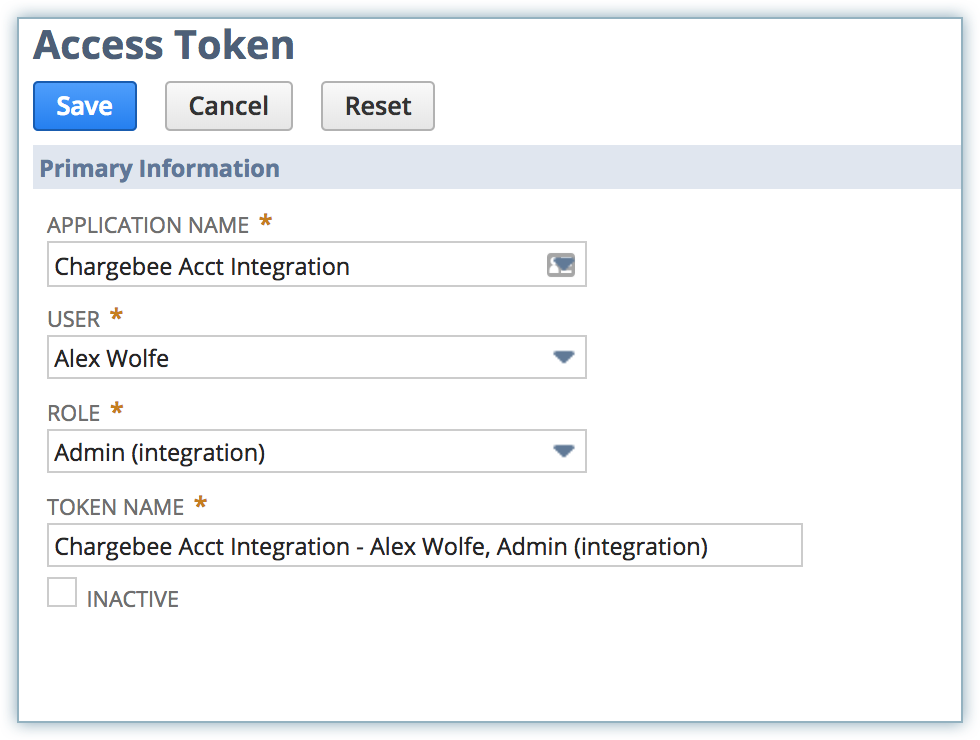The width and height of the screenshot is (980, 740).
Task: Focus the Token Name text field
Action: click(x=424, y=546)
